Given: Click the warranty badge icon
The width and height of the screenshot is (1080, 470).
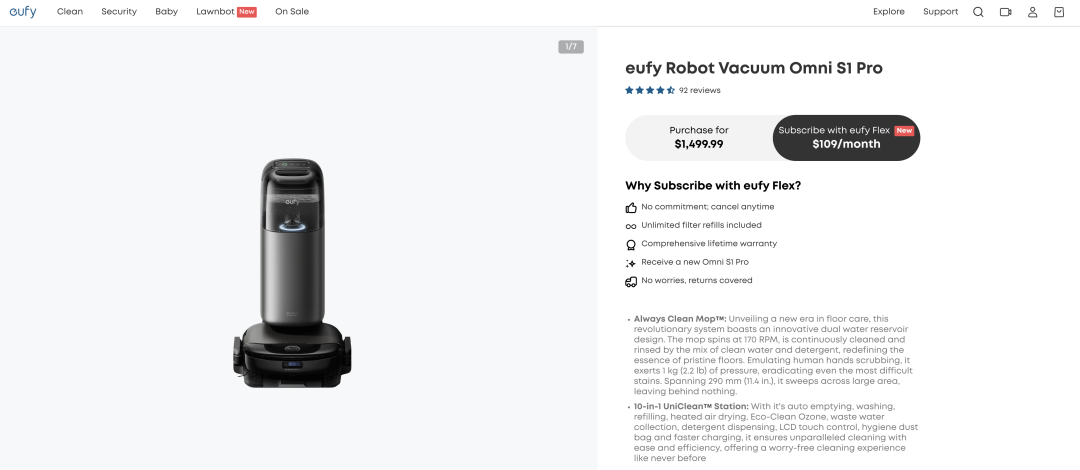Looking at the screenshot, I should tap(631, 244).
